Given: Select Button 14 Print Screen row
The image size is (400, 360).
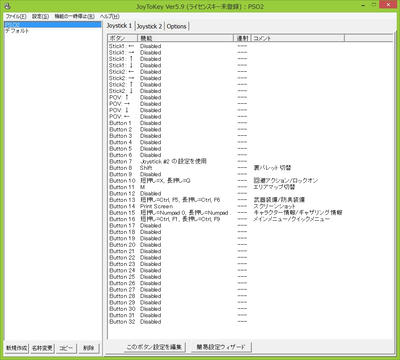Looking at the screenshot, I should click(250, 206).
